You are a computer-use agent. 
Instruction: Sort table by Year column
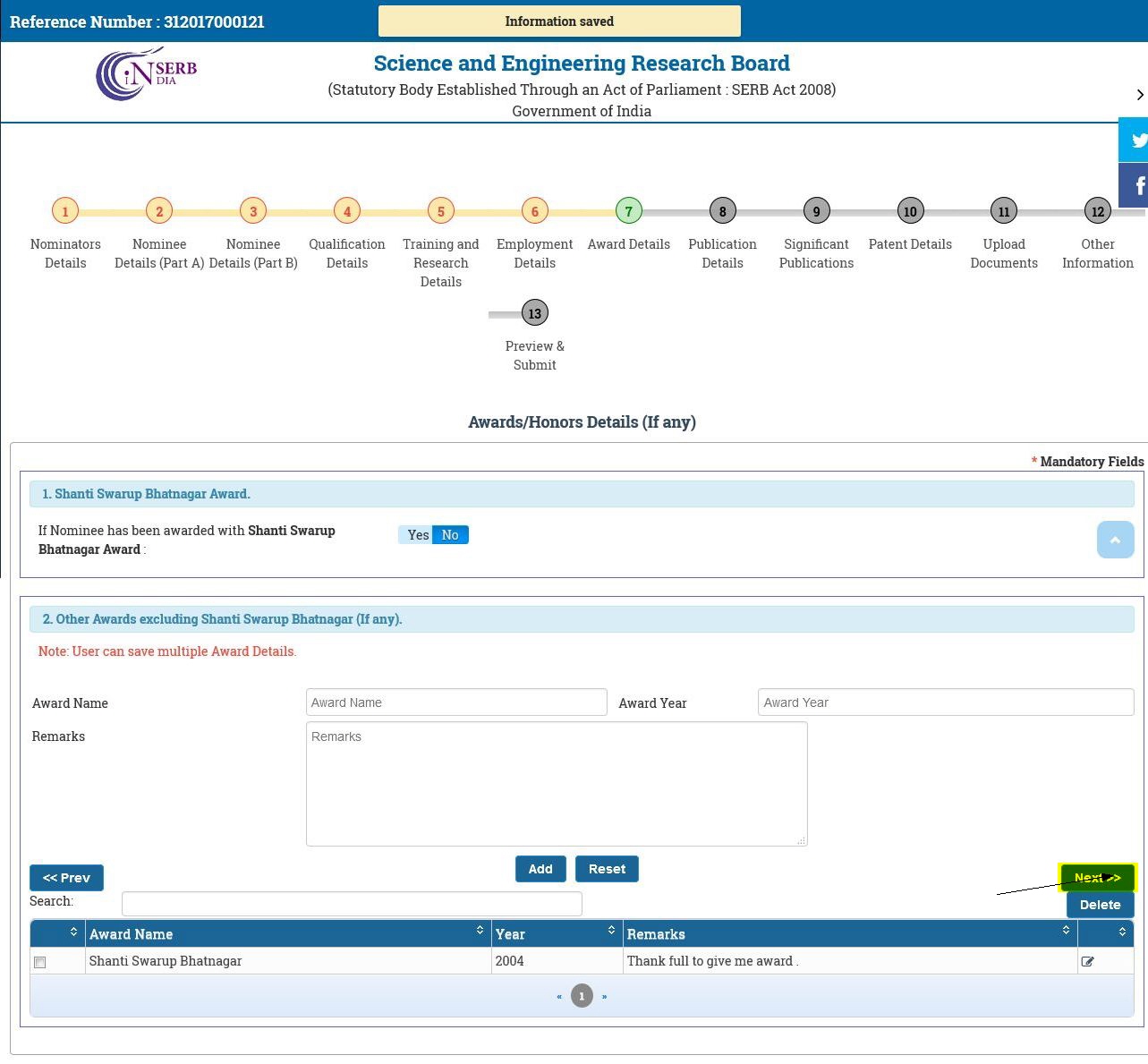[557, 933]
